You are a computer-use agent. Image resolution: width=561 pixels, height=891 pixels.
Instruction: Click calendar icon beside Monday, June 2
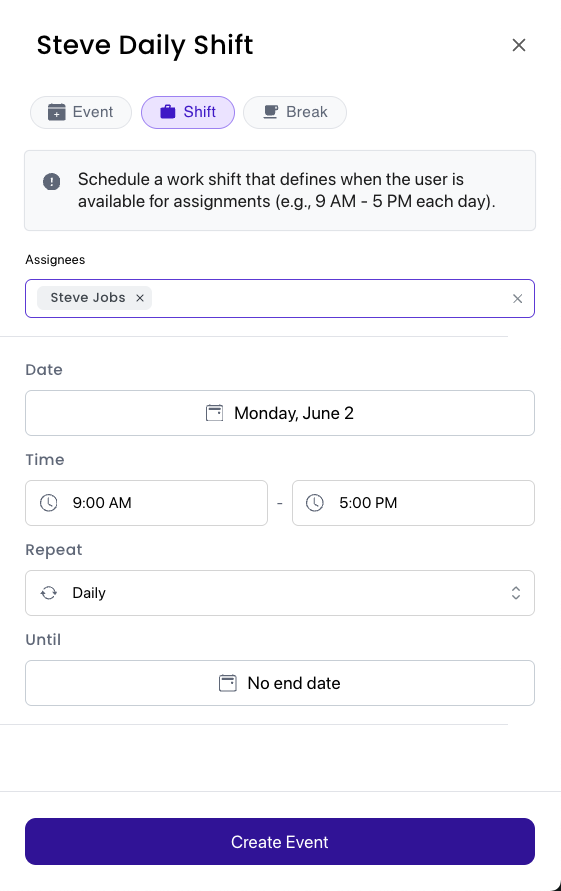point(214,413)
